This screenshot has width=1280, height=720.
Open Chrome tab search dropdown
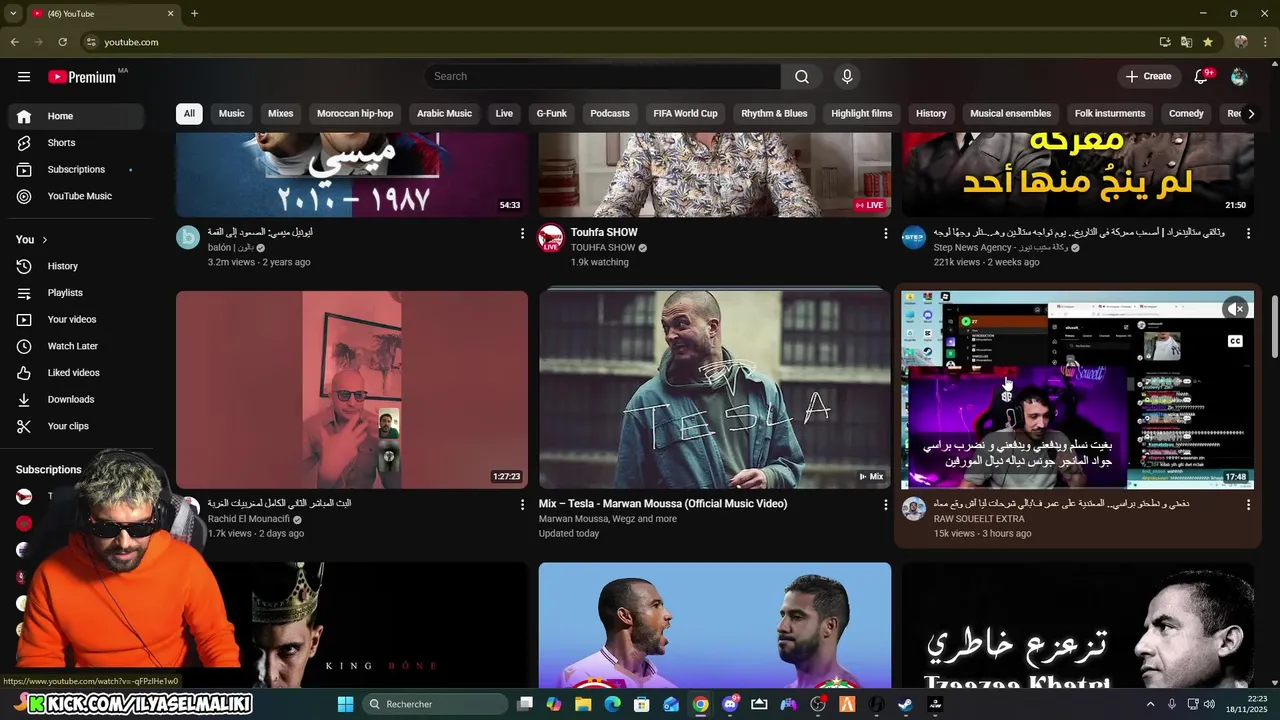pos(13,14)
